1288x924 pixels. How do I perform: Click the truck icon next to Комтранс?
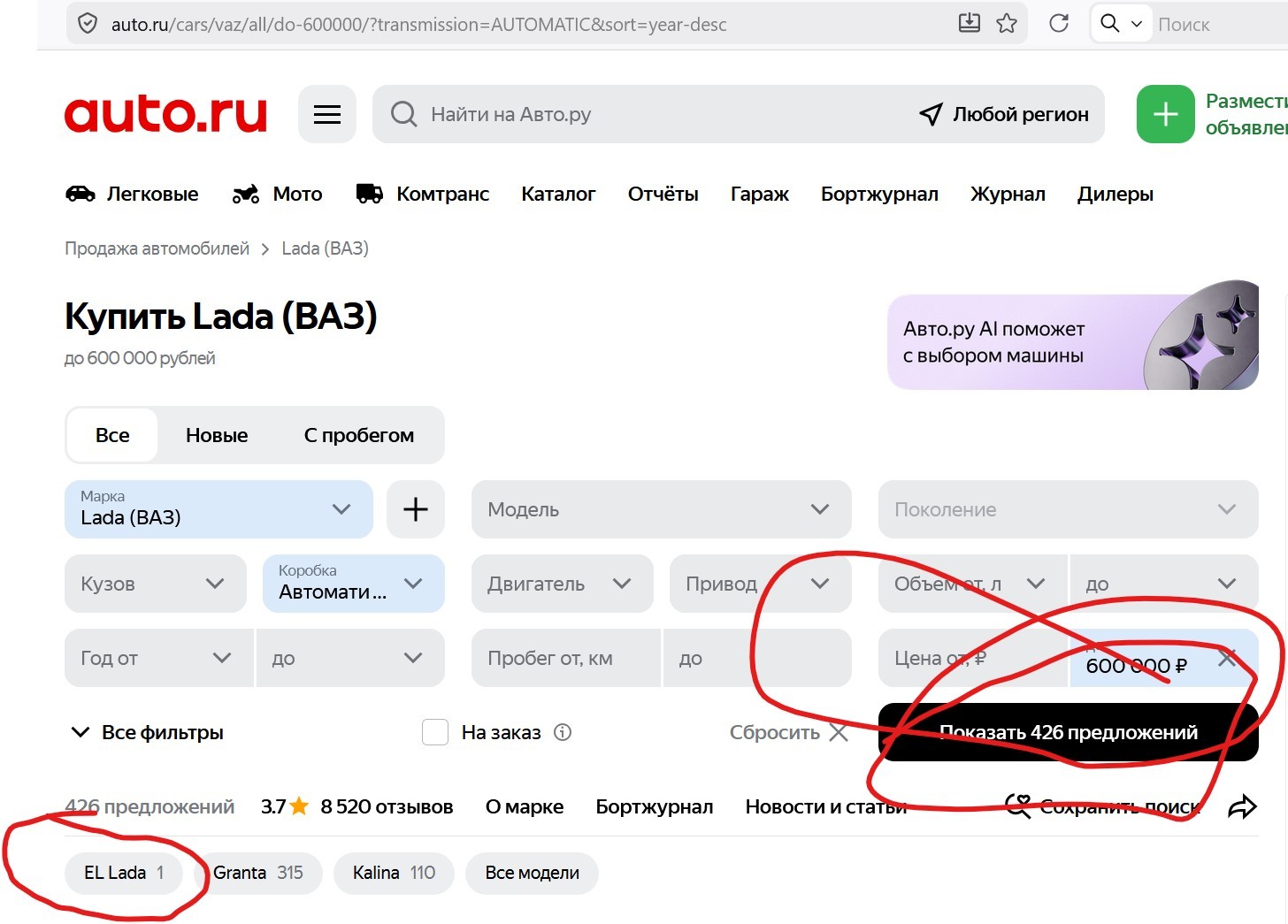pos(370,194)
